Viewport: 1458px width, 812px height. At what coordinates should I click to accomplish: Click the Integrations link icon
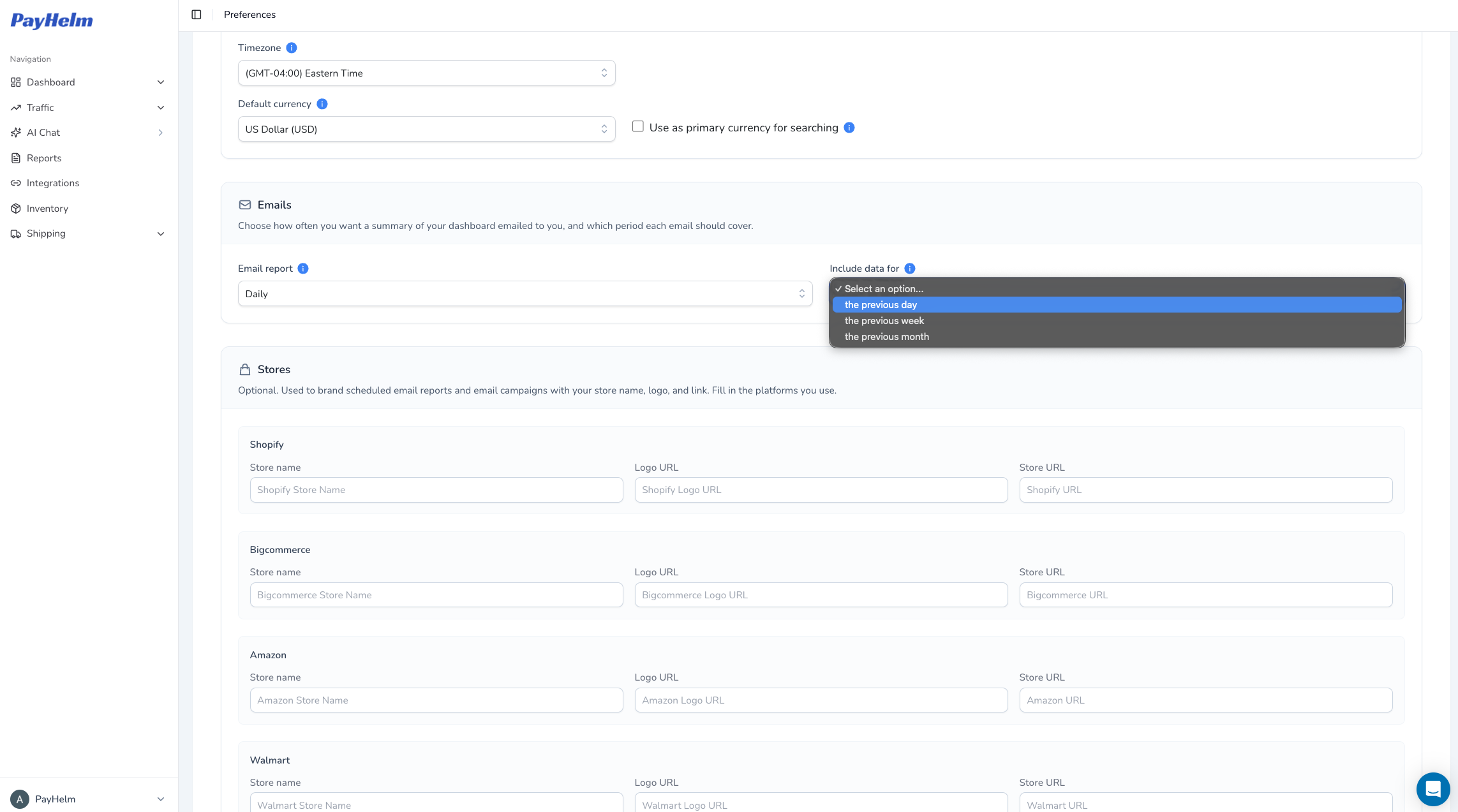pos(16,183)
